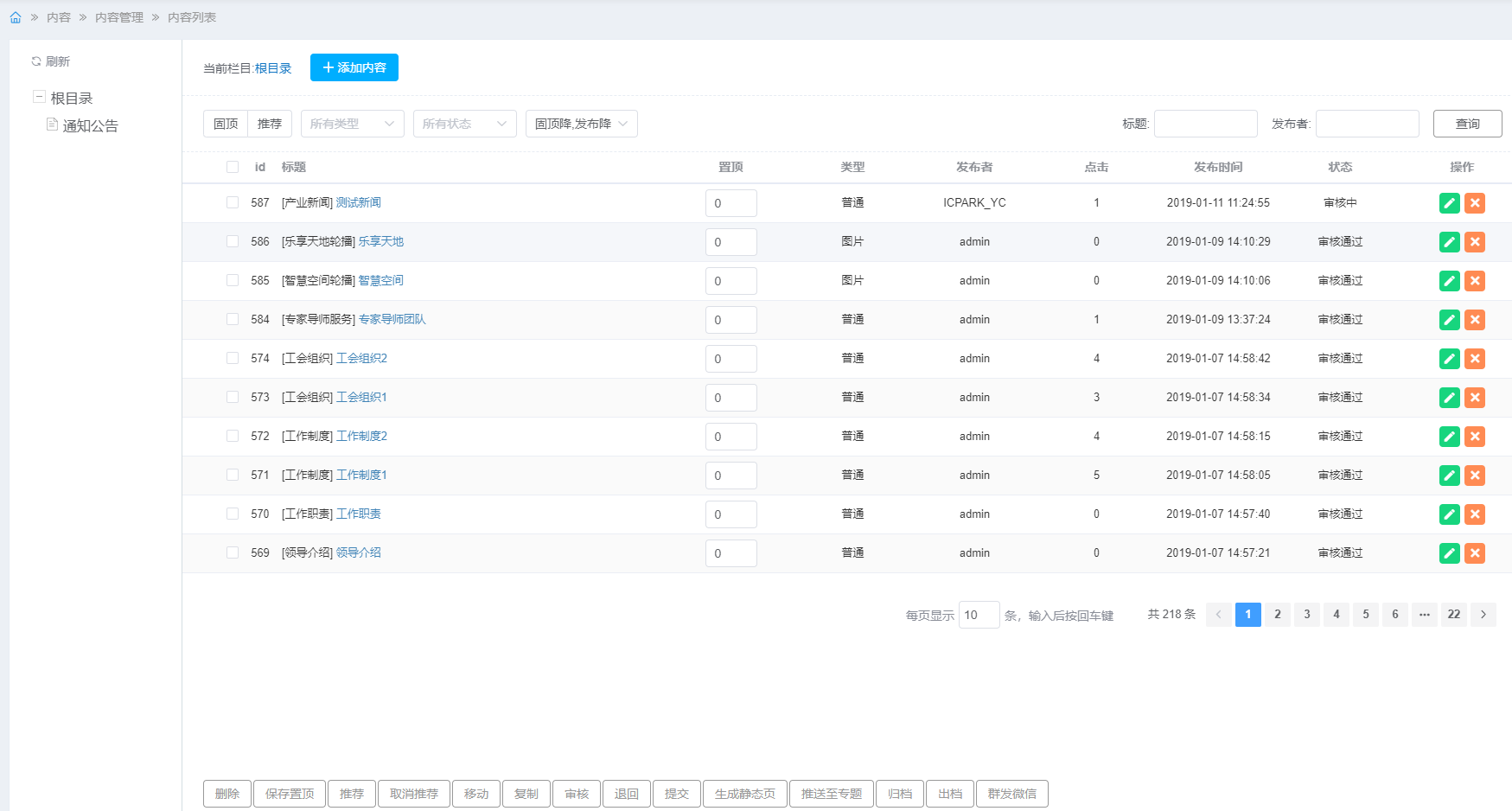Click the 标题 search input field
This screenshot has height=811, width=1512.
point(1205,124)
